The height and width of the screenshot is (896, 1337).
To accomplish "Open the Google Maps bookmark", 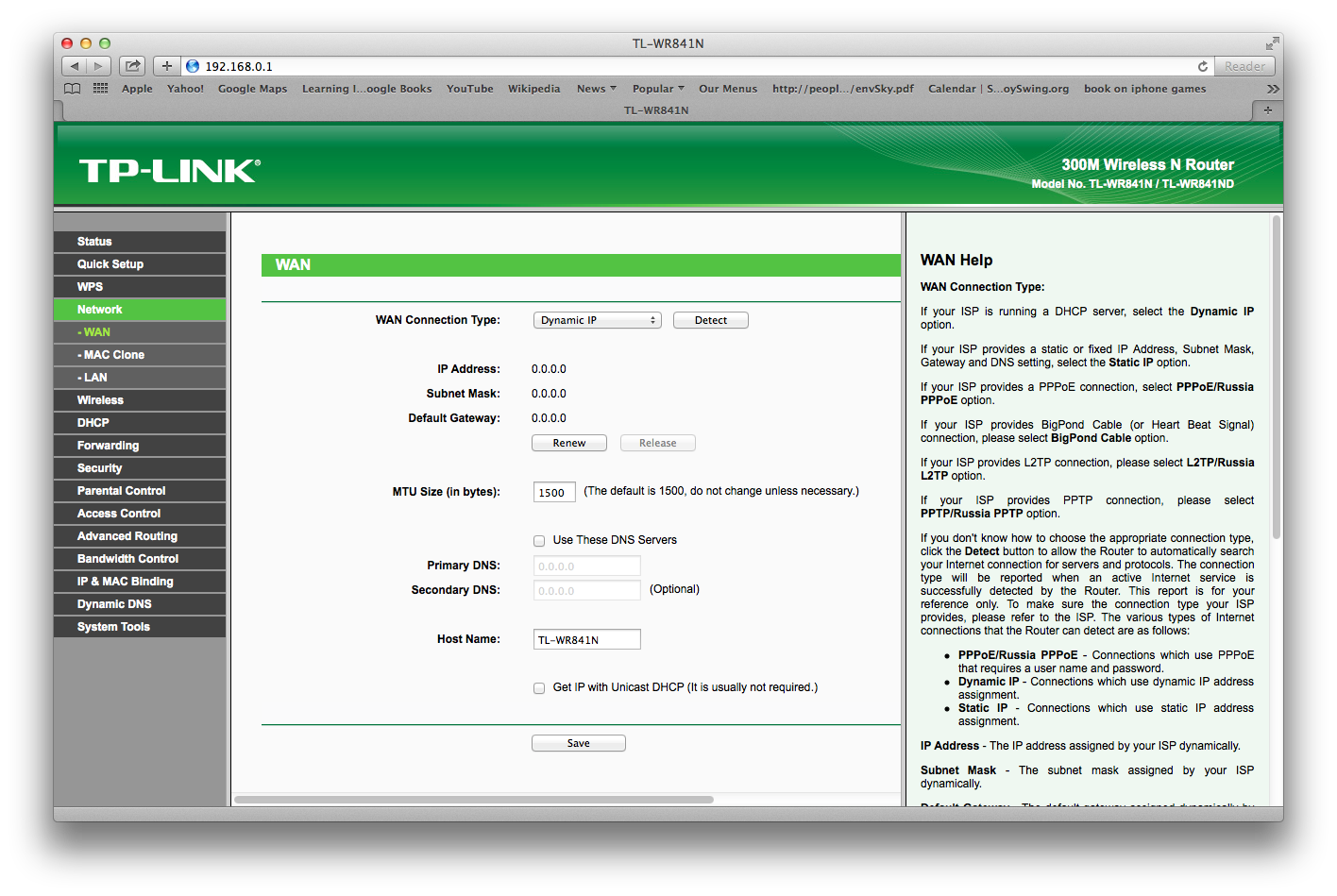I will pyautogui.click(x=252, y=89).
